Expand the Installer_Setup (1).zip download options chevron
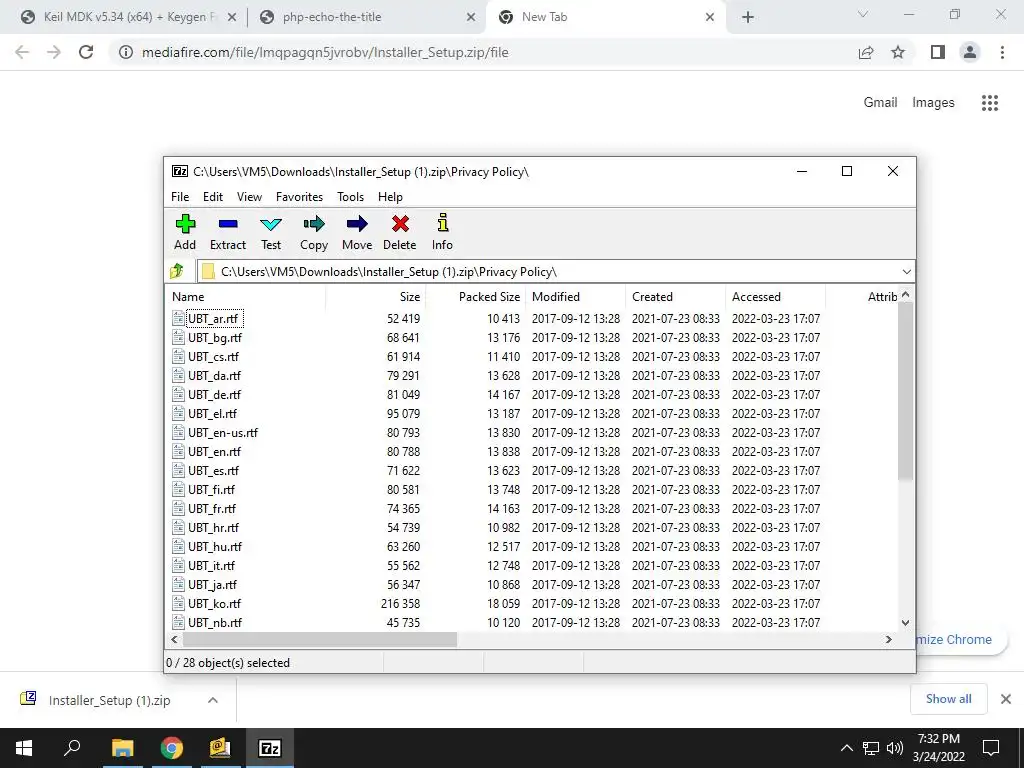 (x=212, y=700)
